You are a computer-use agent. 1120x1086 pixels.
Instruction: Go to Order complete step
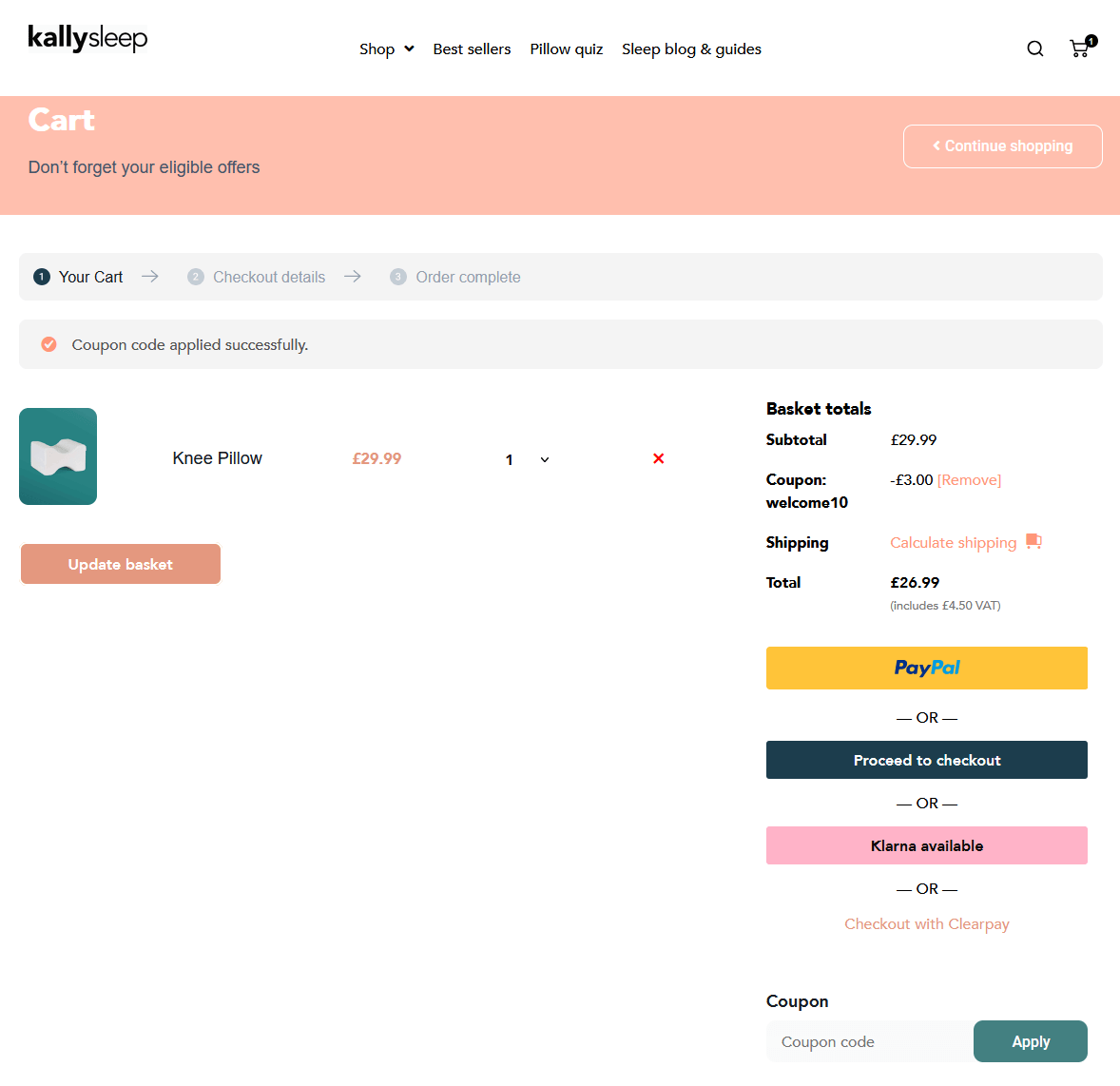point(455,278)
